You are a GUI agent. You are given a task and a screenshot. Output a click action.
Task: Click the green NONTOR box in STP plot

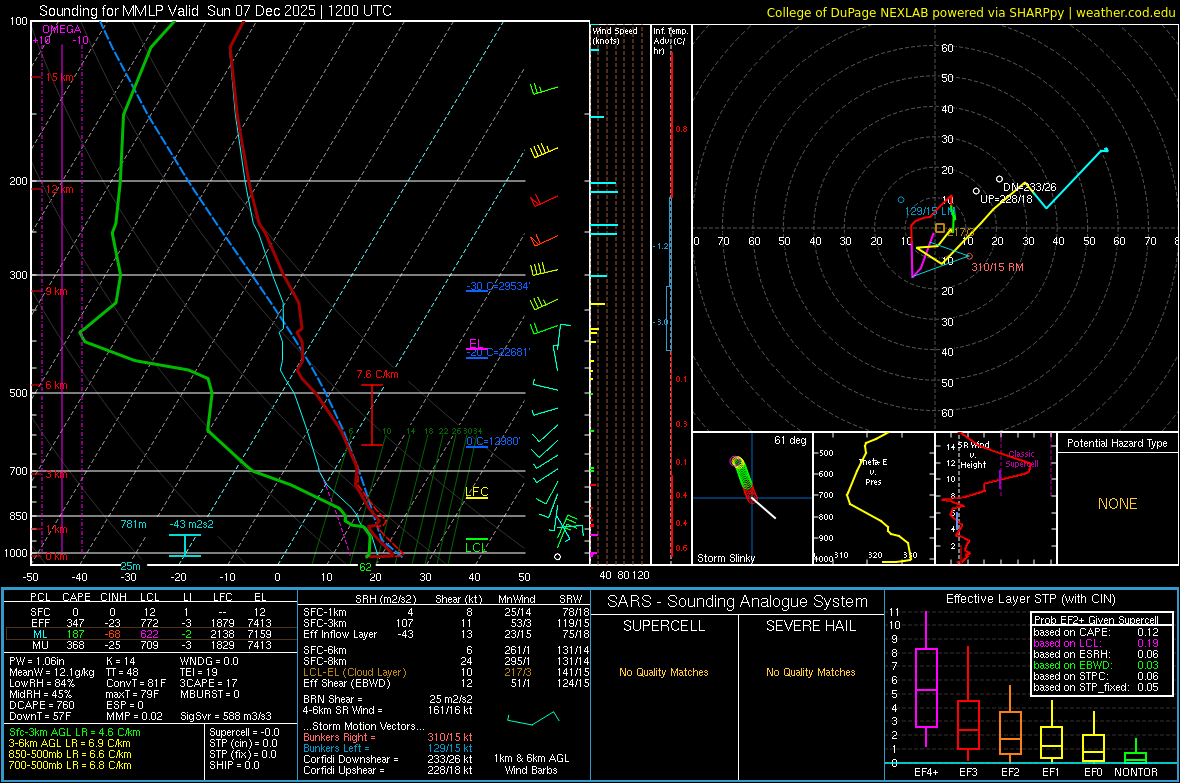1136,757
